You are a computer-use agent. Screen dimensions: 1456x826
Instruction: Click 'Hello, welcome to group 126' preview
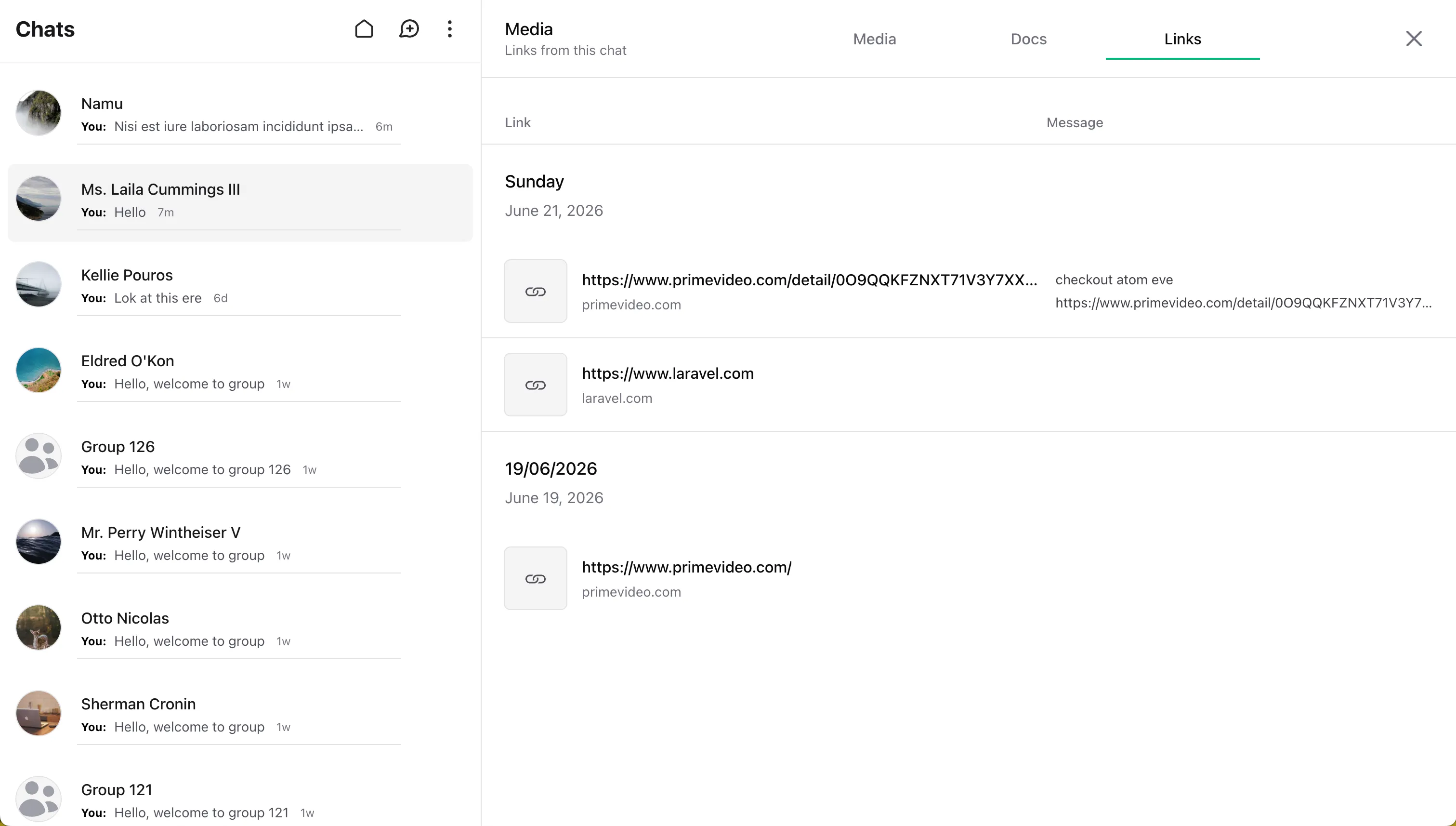coord(202,470)
